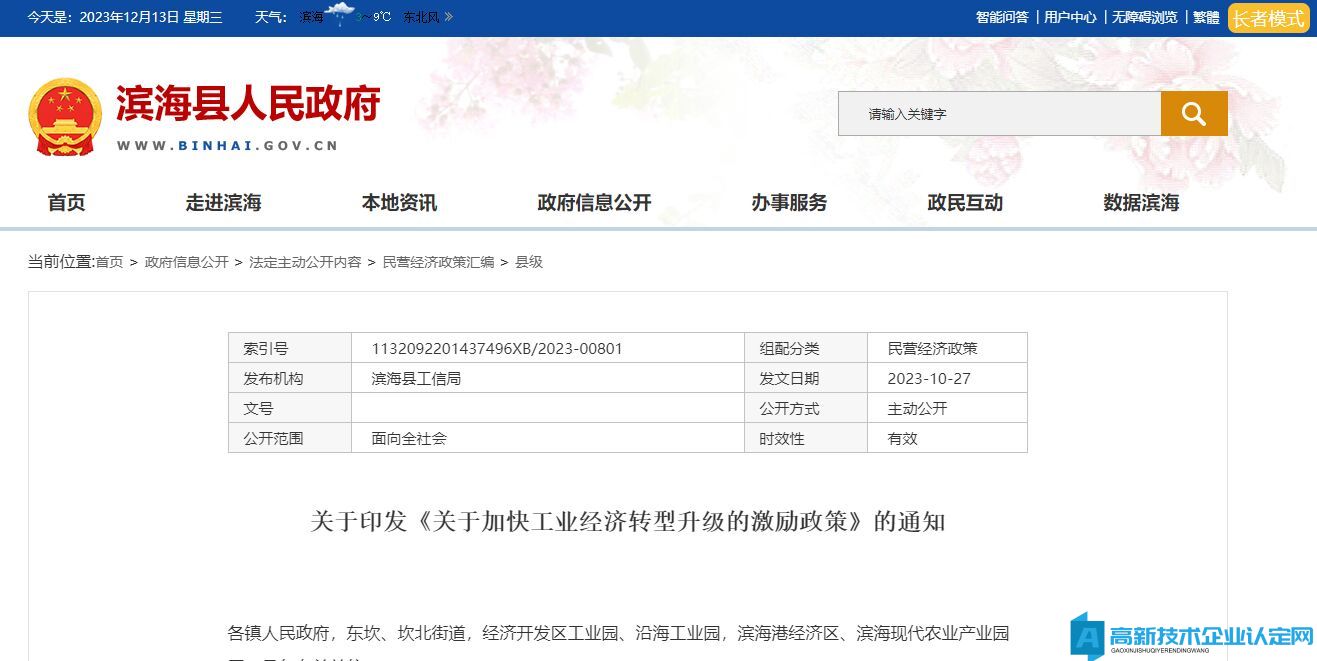Open the 走进滨海 menu
The width and height of the screenshot is (1317, 661).
pos(223,203)
